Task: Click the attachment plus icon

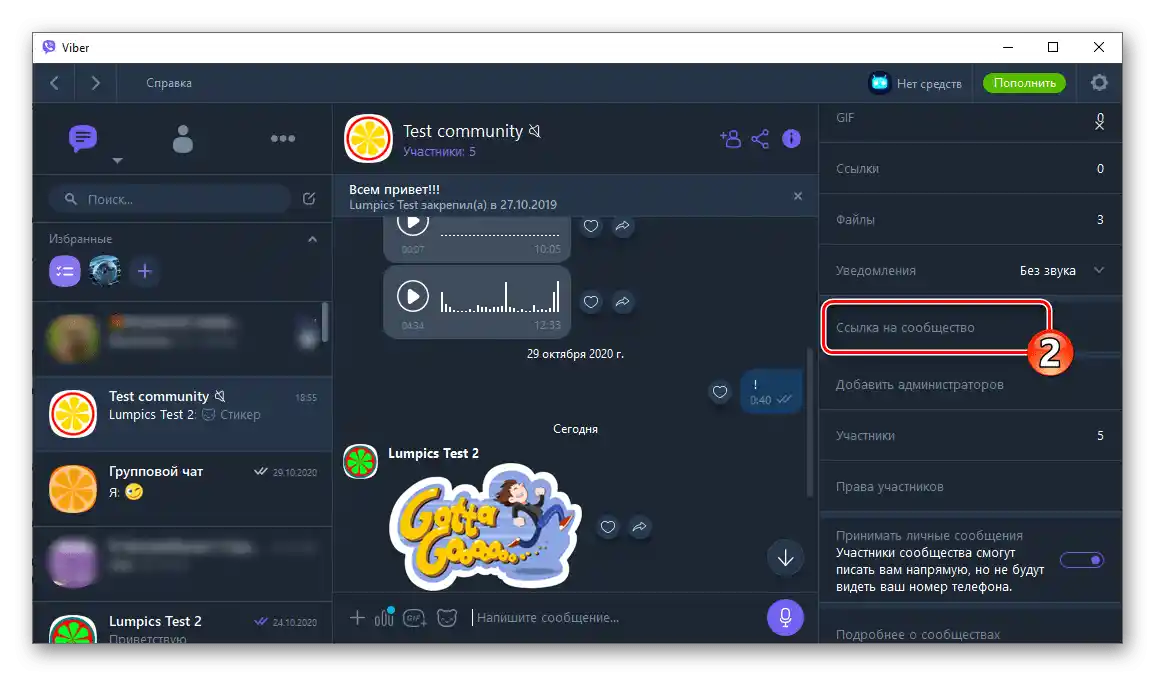Action: coord(357,617)
